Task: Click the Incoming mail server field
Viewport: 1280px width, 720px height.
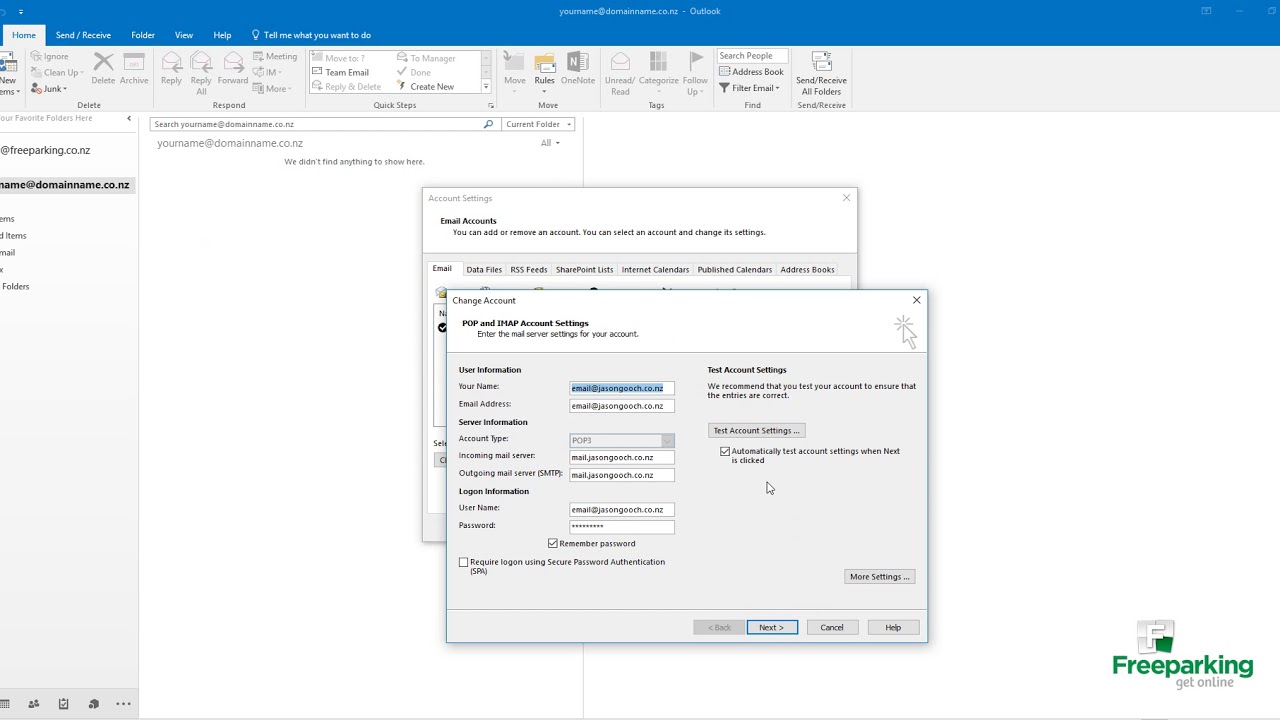Action: click(622, 457)
